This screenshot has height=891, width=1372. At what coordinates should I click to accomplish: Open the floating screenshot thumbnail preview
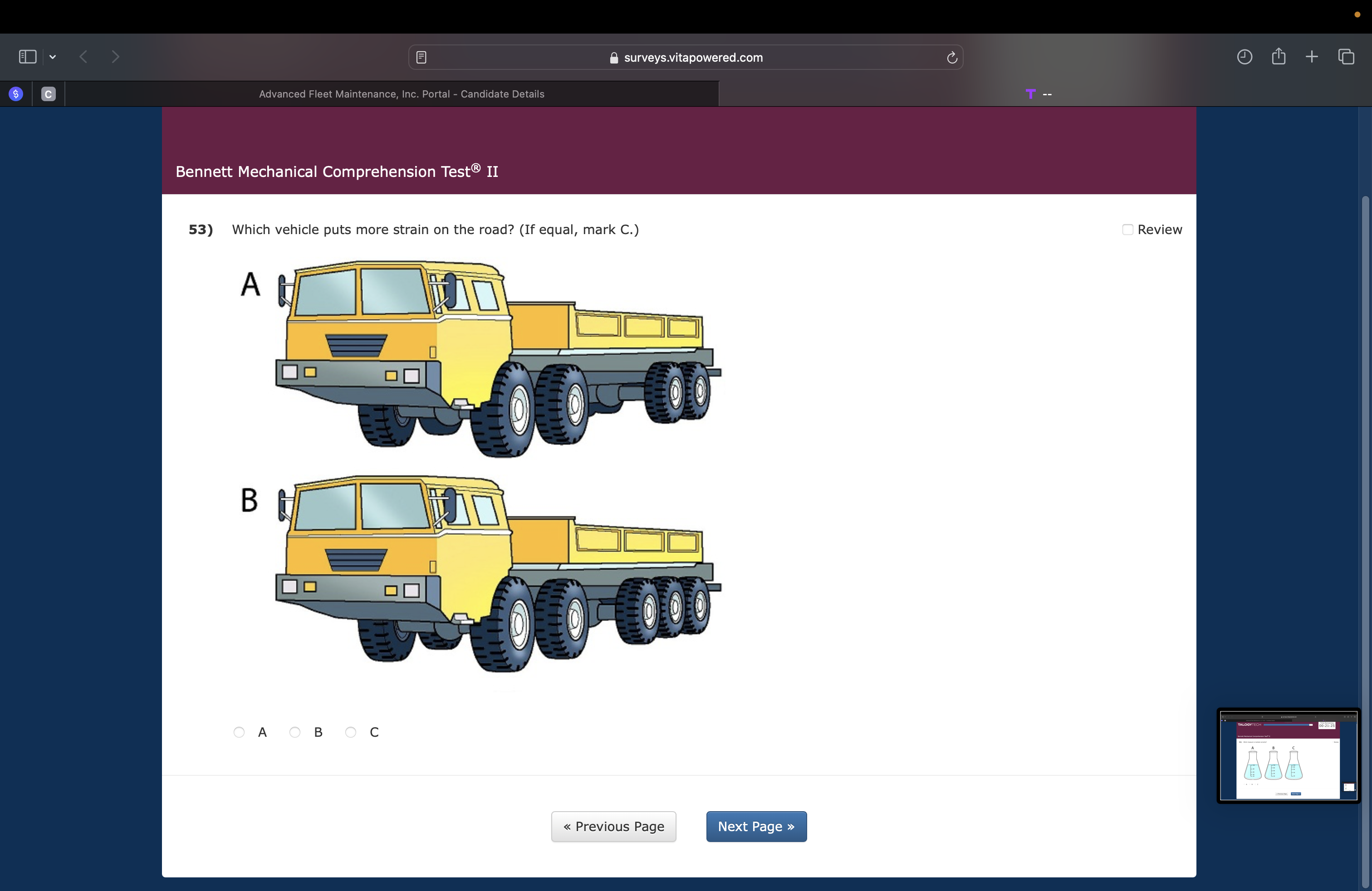(x=1288, y=755)
